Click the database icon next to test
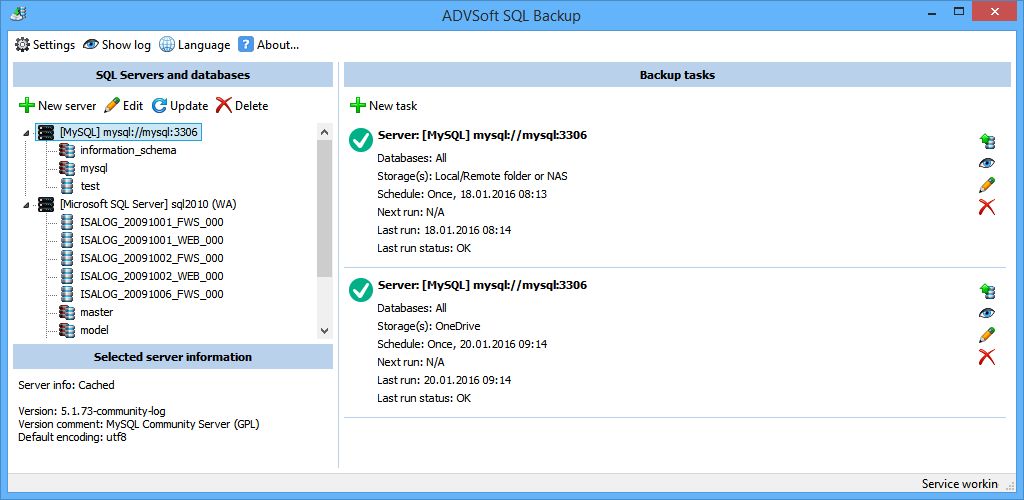This screenshot has height=500, width=1024. pyautogui.click(x=67, y=186)
